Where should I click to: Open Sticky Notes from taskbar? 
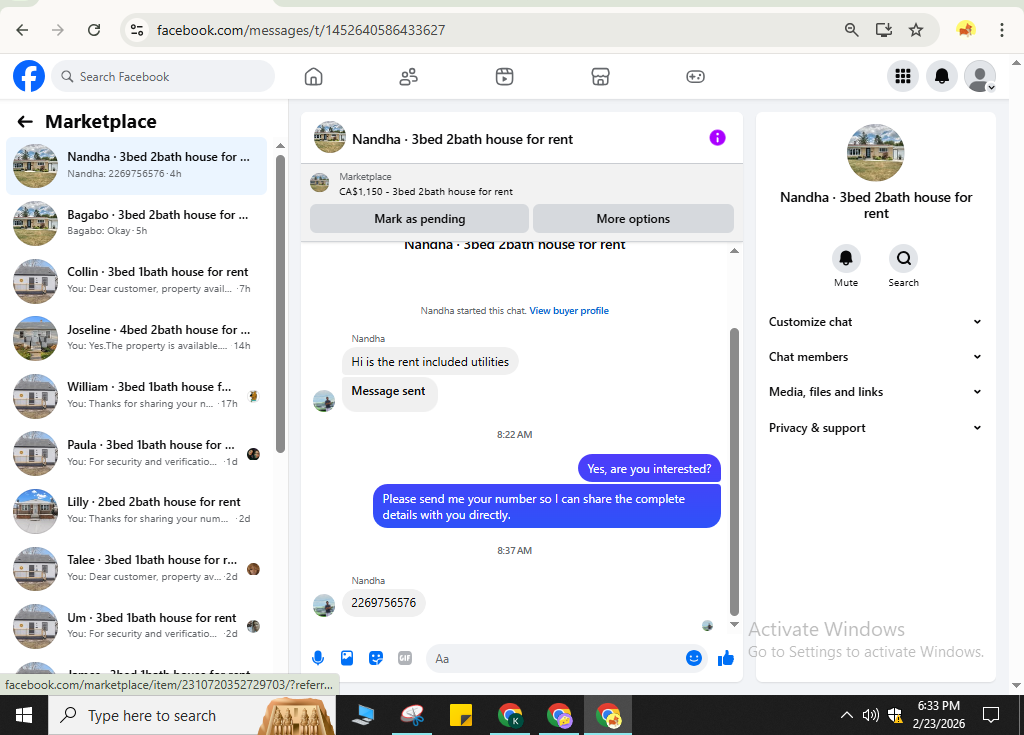461,715
